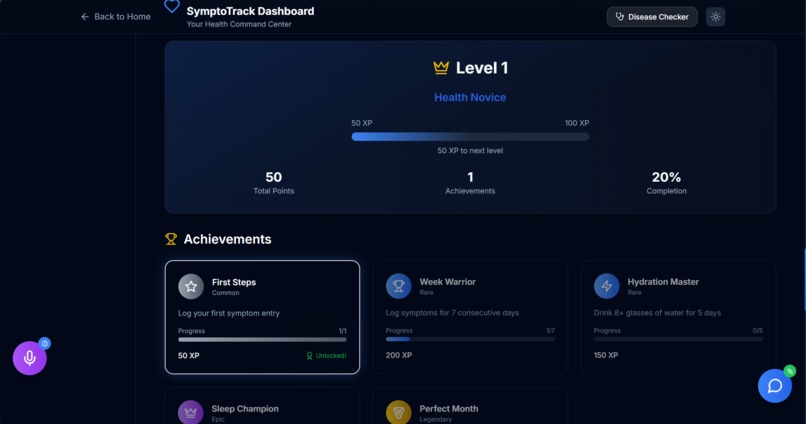
Task: Click the 200 XP reward on Week Warrior
Action: (x=398, y=355)
